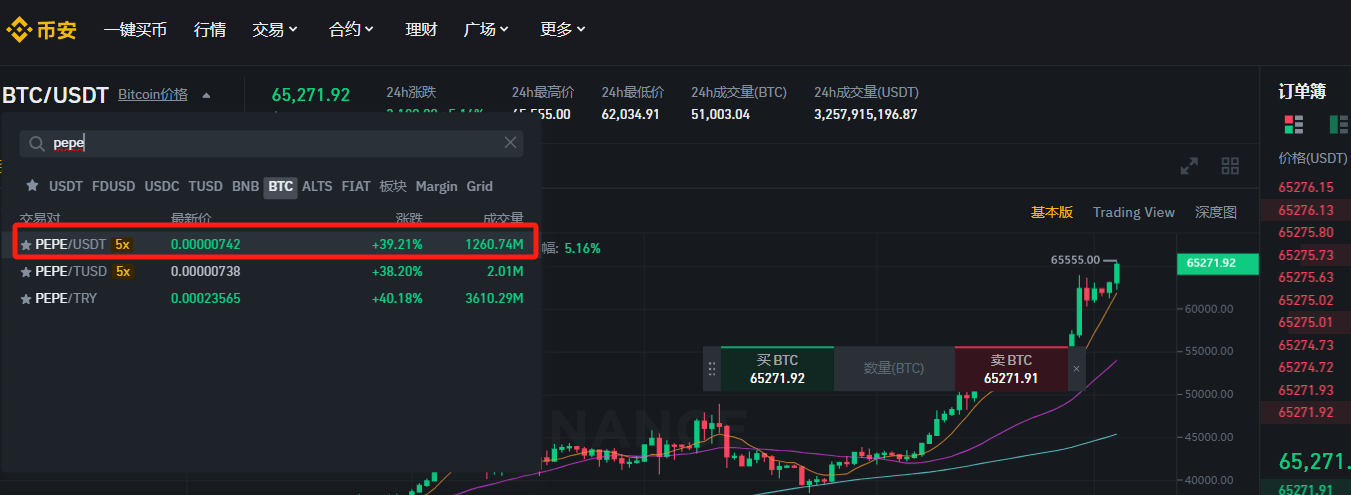The image size is (1351, 495).
Task: Focus the 数量(BTC) quantity field
Action: coord(894,369)
